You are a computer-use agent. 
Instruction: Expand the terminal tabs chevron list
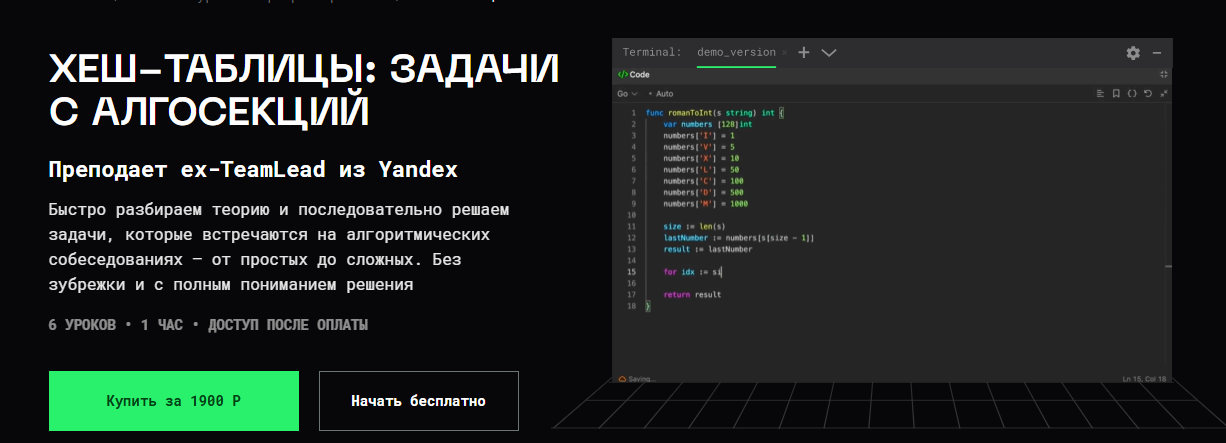(829, 53)
